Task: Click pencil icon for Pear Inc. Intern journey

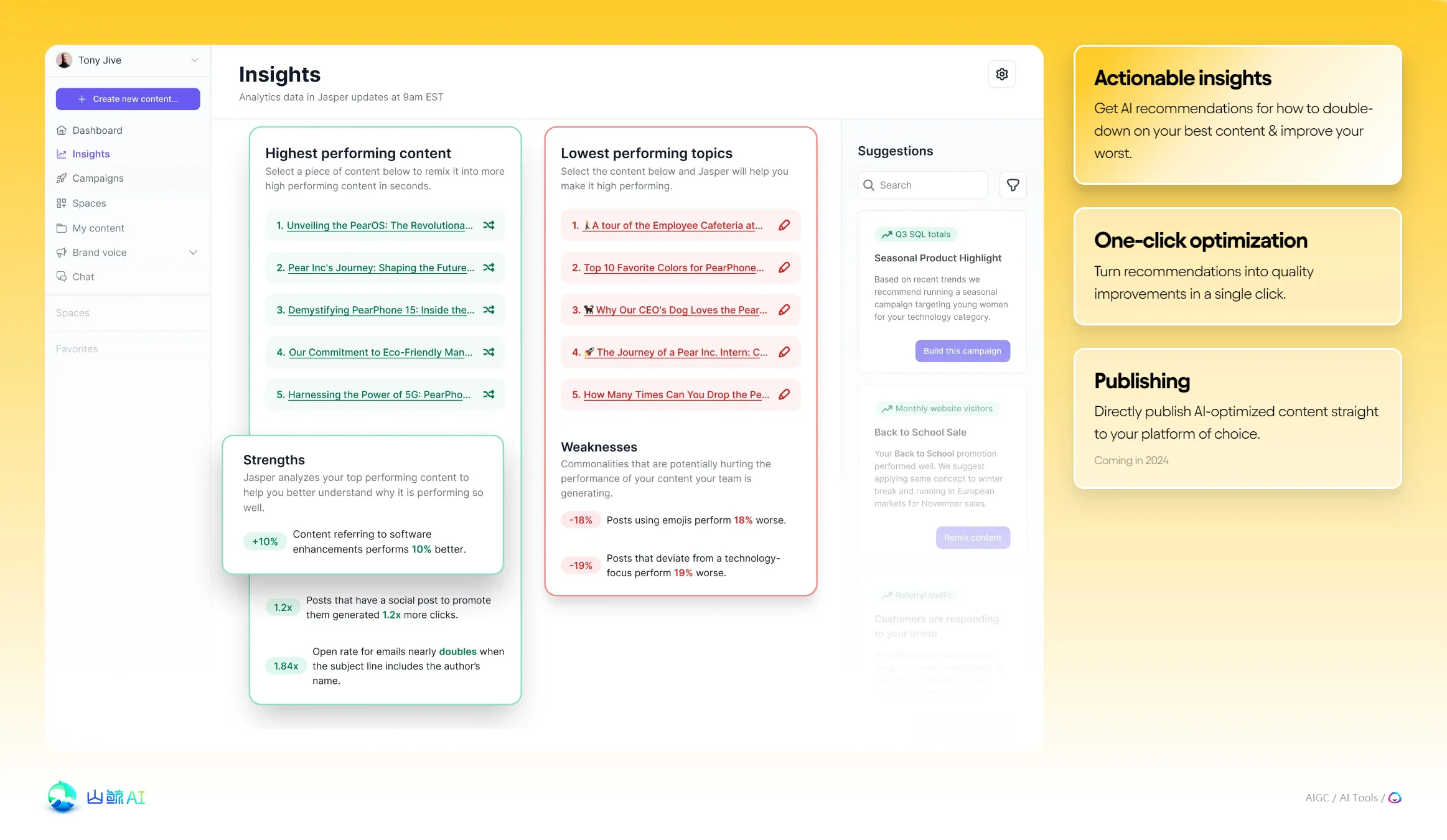Action: (784, 352)
